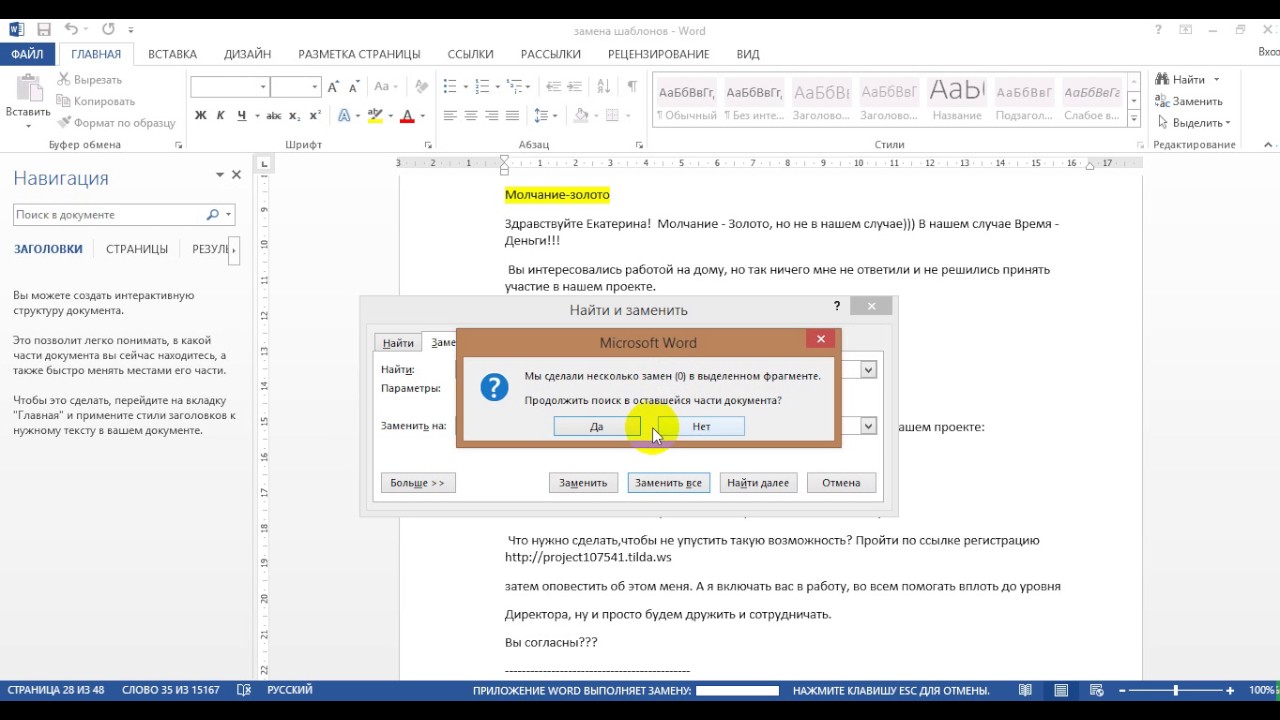This screenshot has width=1280, height=720.
Task: Click the Decrease Indent icon
Action: pos(554,87)
